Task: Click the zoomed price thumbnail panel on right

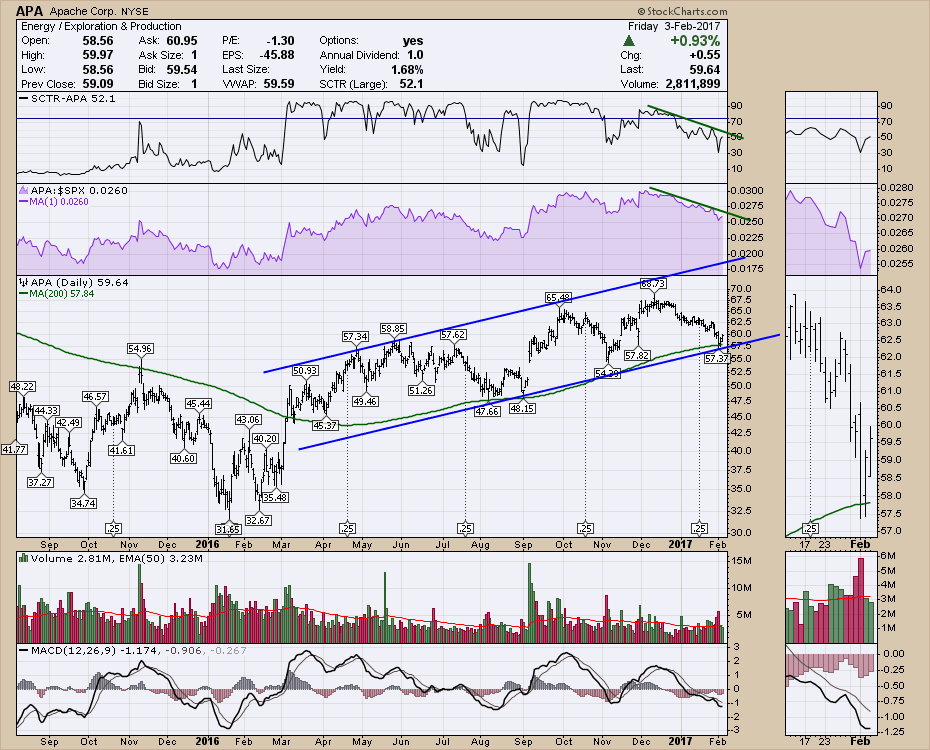Action: [x=831, y=407]
